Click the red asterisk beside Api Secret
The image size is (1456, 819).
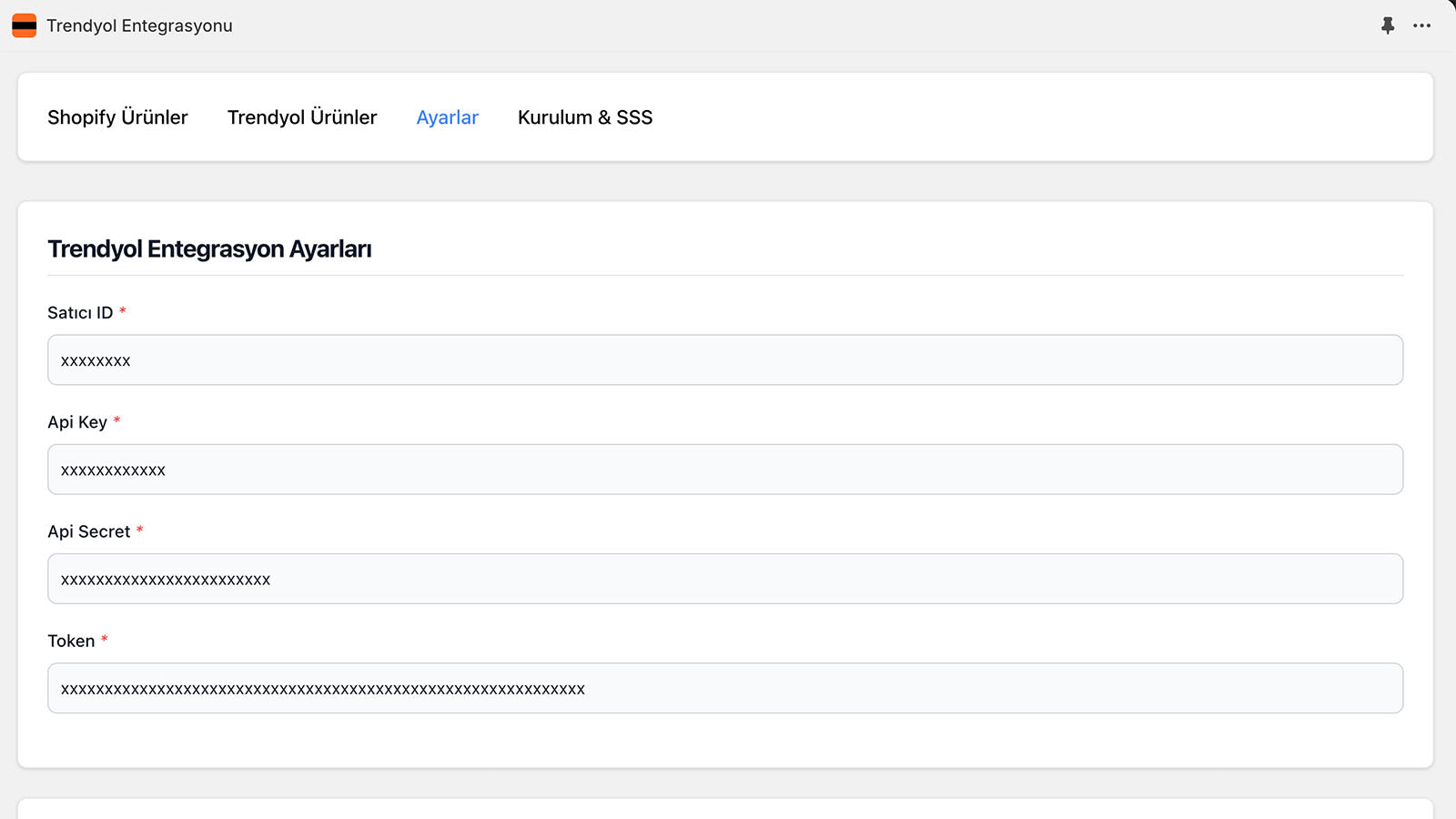(140, 530)
